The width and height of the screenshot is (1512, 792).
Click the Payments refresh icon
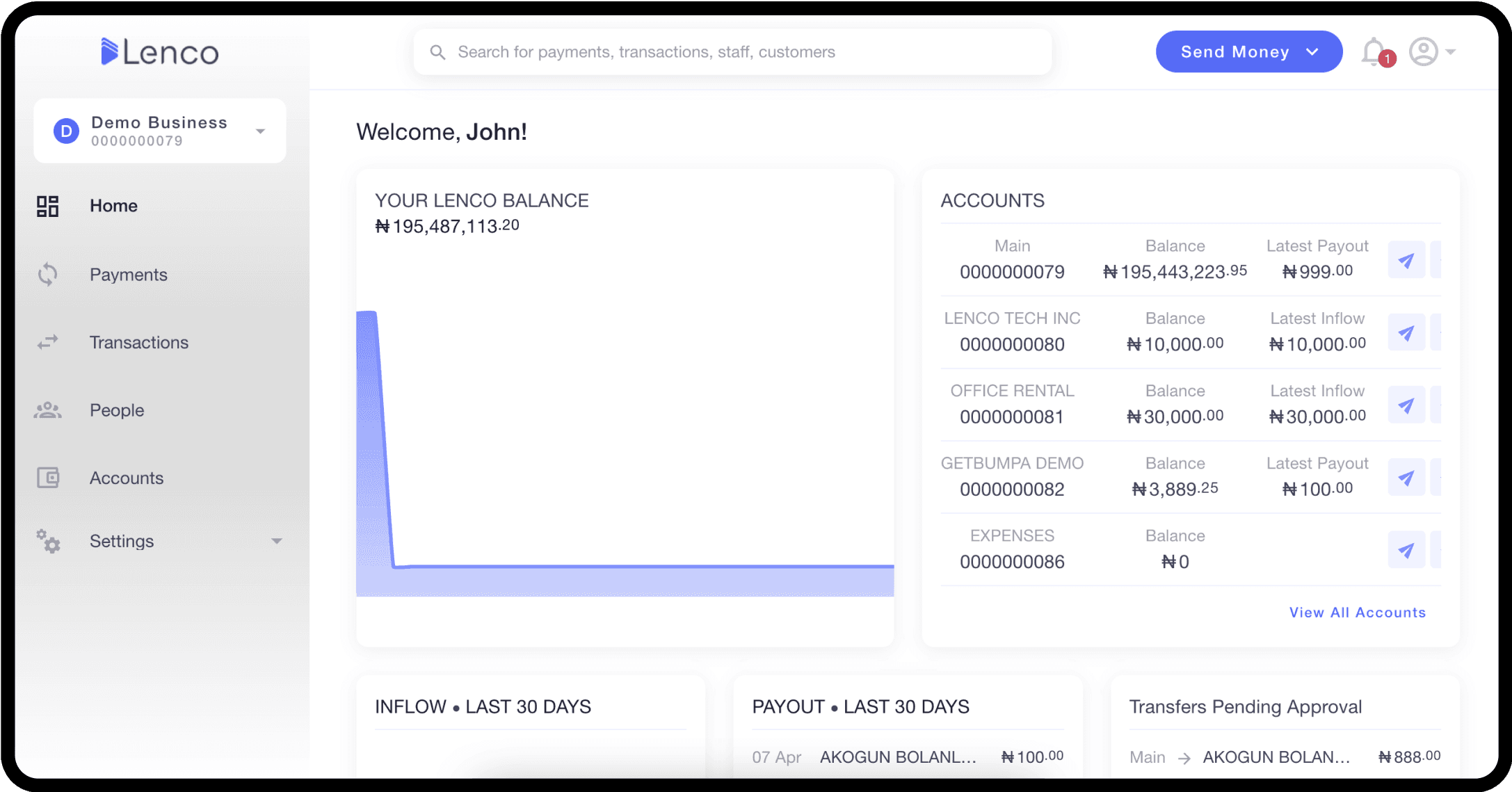(47, 274)
